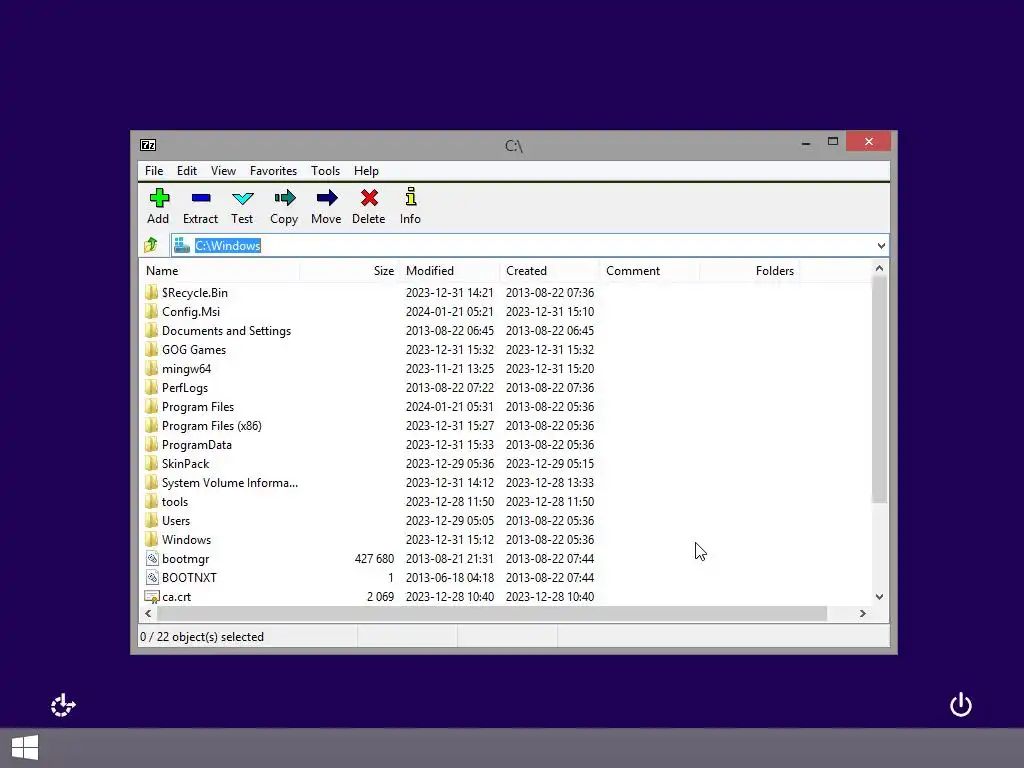
Task: Click the C:\Windows address path field
Action: [x=529, y=246]
